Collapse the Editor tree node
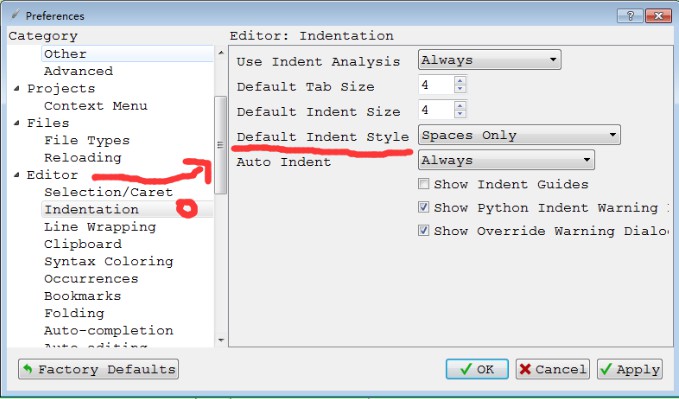 click(x=16, y=175)
